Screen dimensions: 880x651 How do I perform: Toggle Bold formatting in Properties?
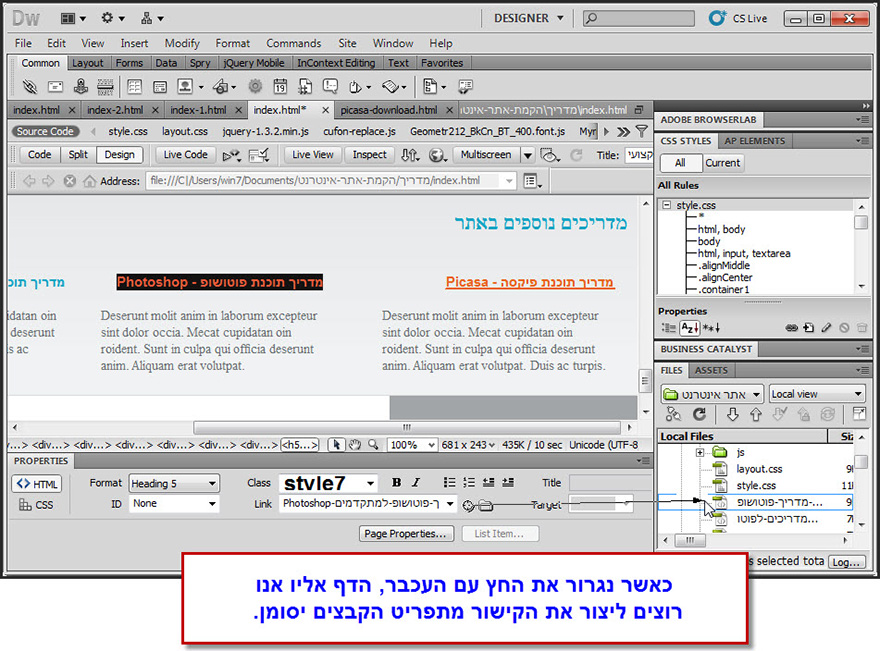tap(396, 483)
